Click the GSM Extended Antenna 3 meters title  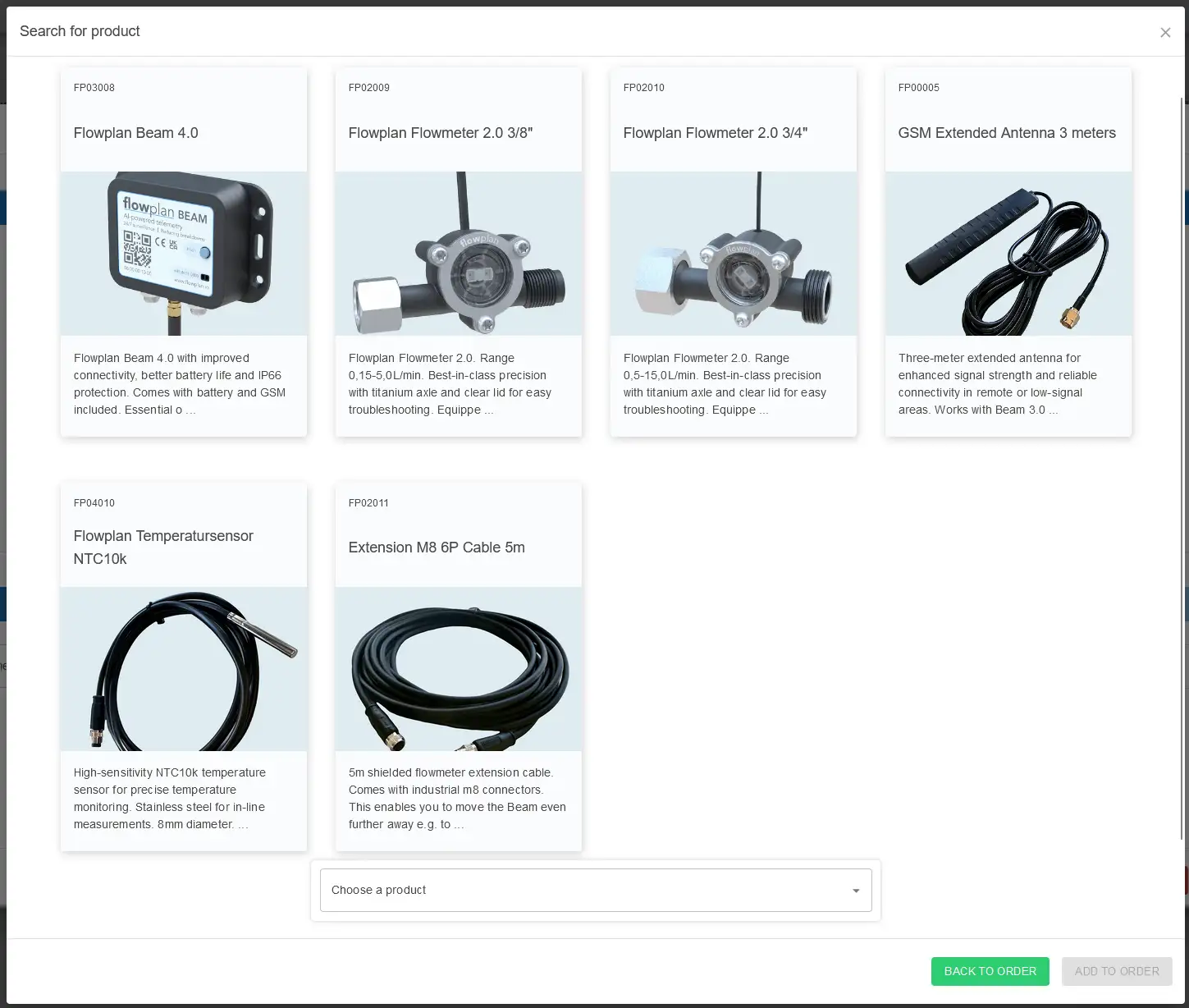coord(1007,133)
